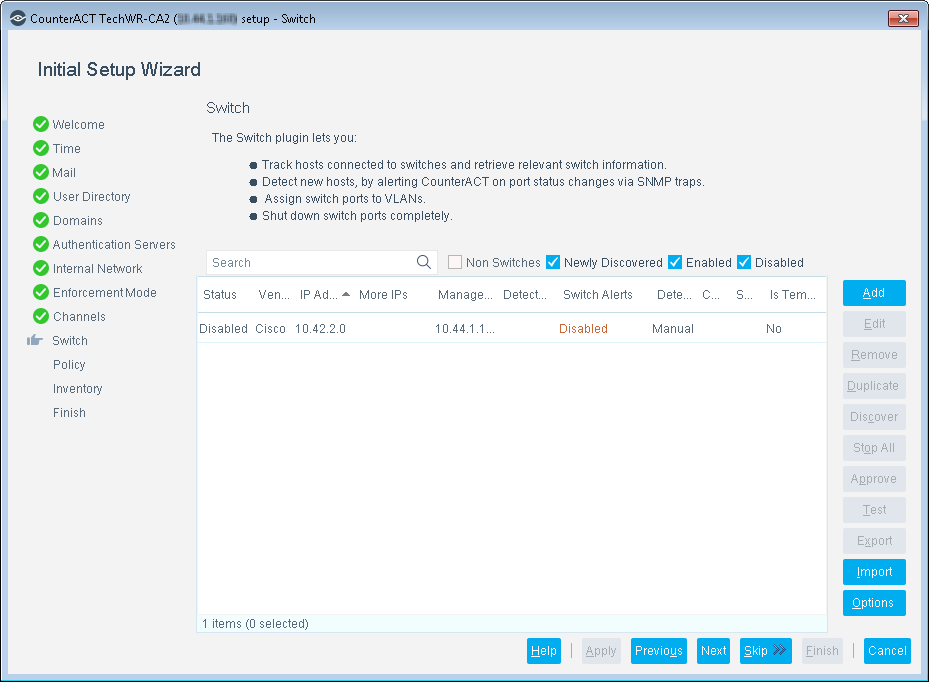Screen dimensions: 929x682
Task: Click the green checkmark next to Domains
Action: coord(41,220)
